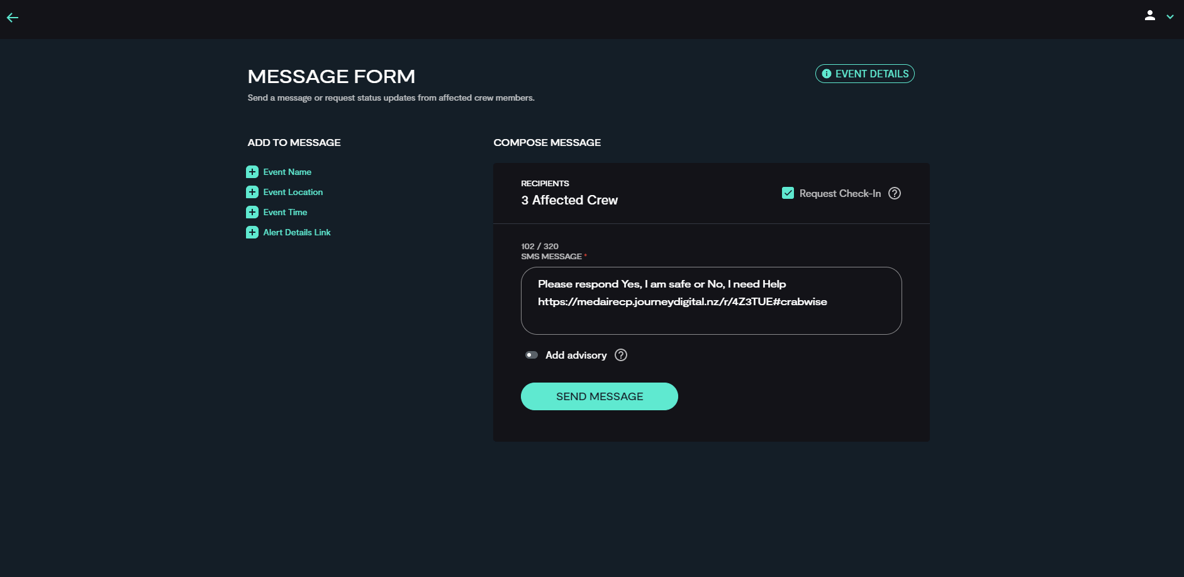The height and width of the screenshot is (577, 1184).
Task: Collapse the account options chevron
Action: (x=1169, y=16)
